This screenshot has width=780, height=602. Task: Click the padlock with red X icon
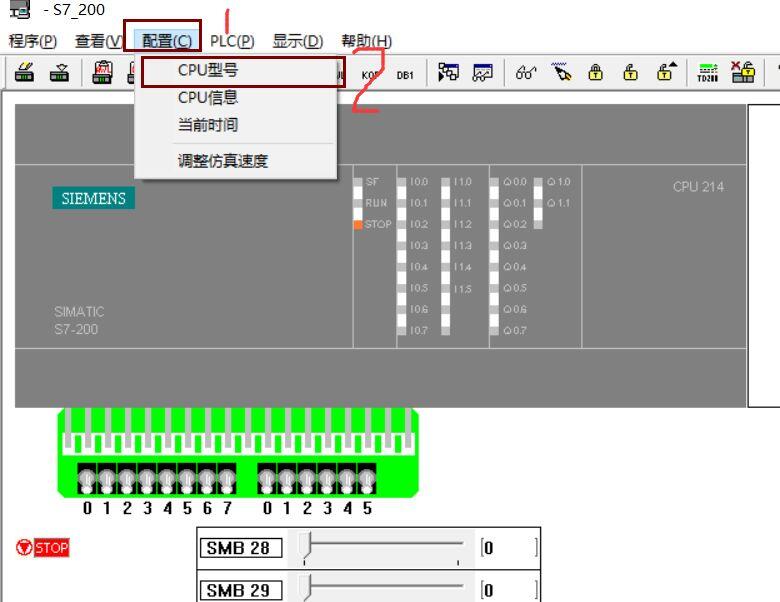pyautogui.click(x=743, y=72)
